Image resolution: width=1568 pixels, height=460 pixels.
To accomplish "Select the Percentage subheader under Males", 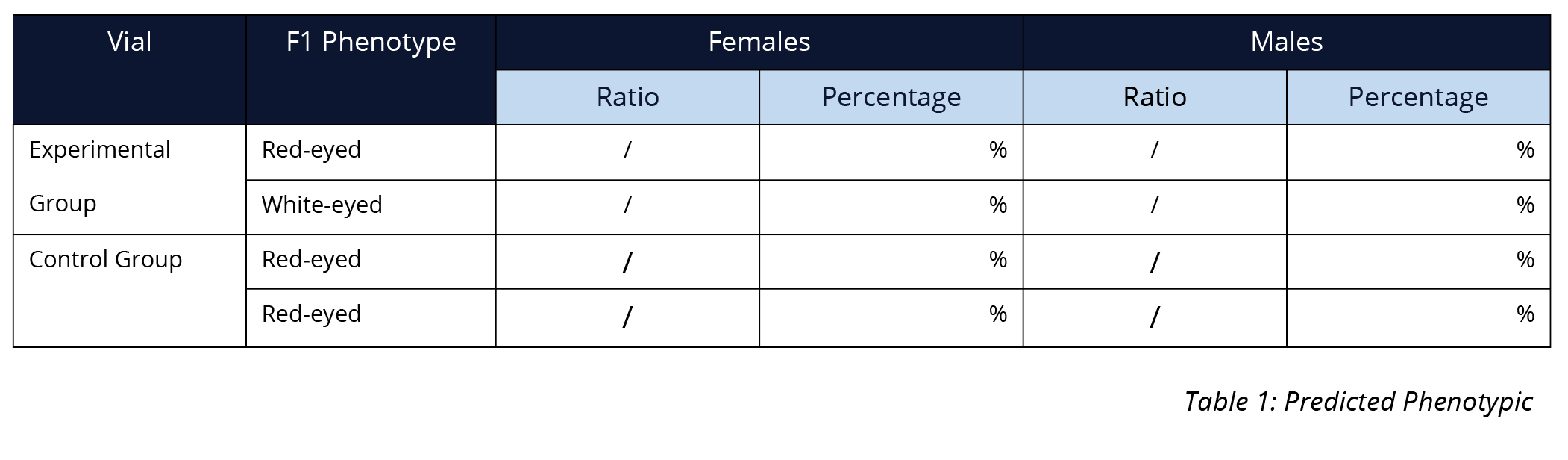I will (1418, 97).
